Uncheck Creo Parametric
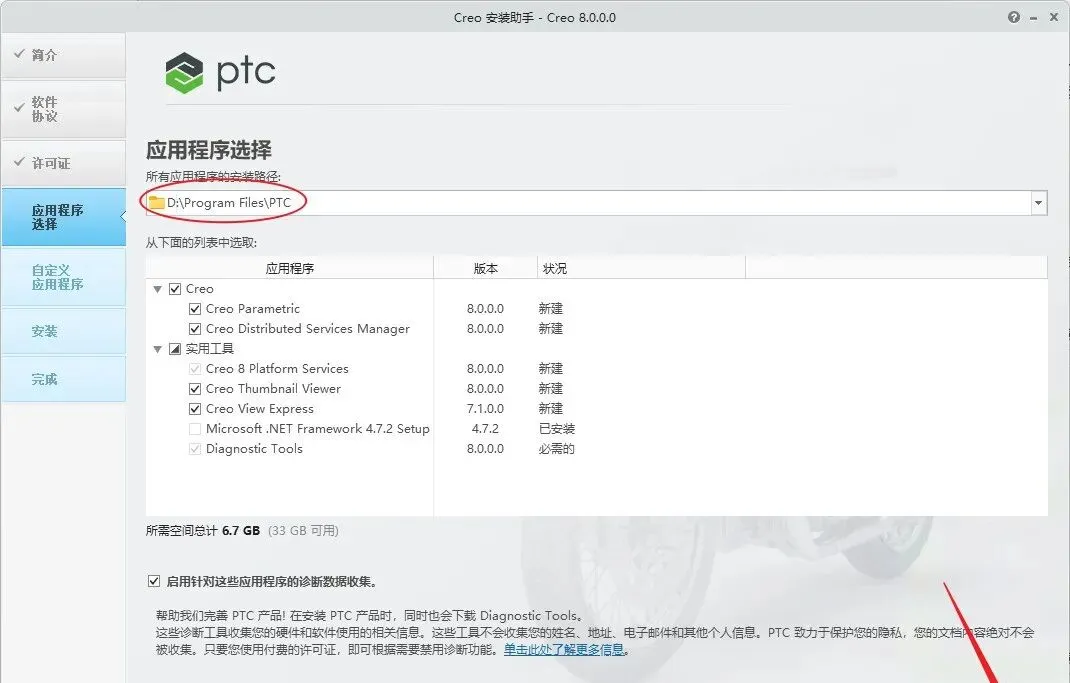Screen dimensions: 1070x683 (x=194, y=309)
